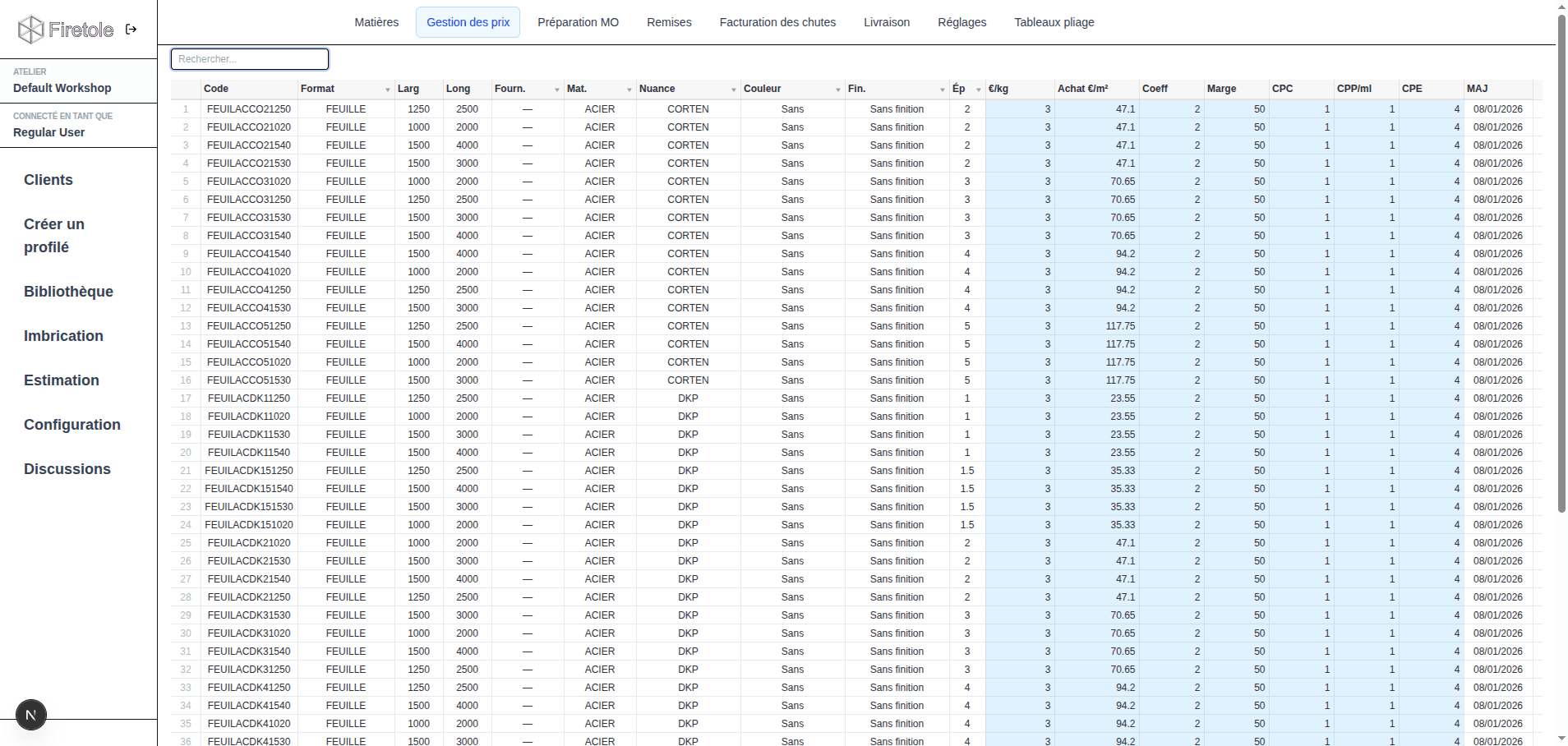
Task: Select the code cell FEUILACCO41540
Action: click(249, 254)
